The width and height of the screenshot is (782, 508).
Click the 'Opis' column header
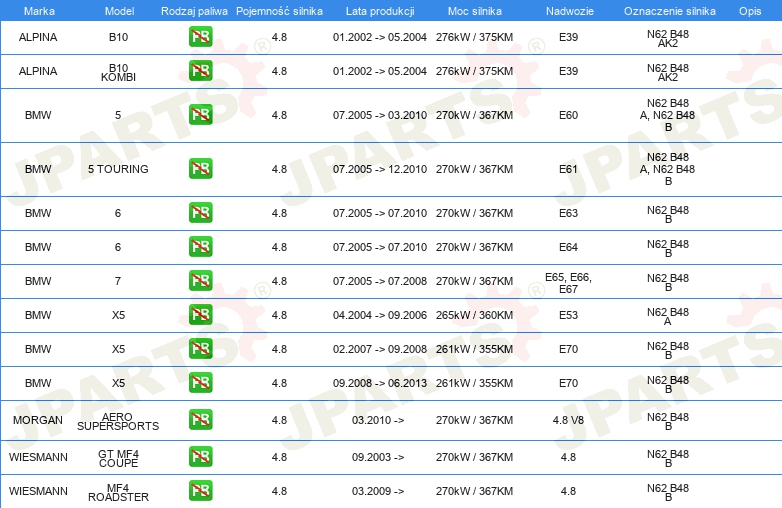(750, 11)
